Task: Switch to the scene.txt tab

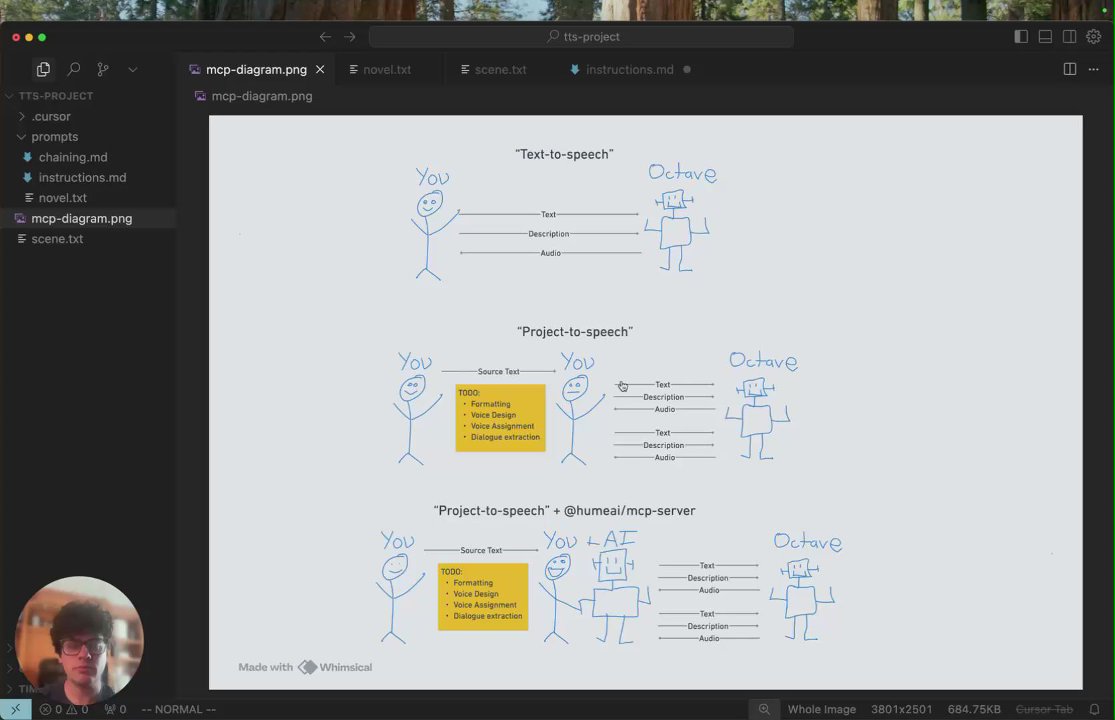Action: (501, 70)
